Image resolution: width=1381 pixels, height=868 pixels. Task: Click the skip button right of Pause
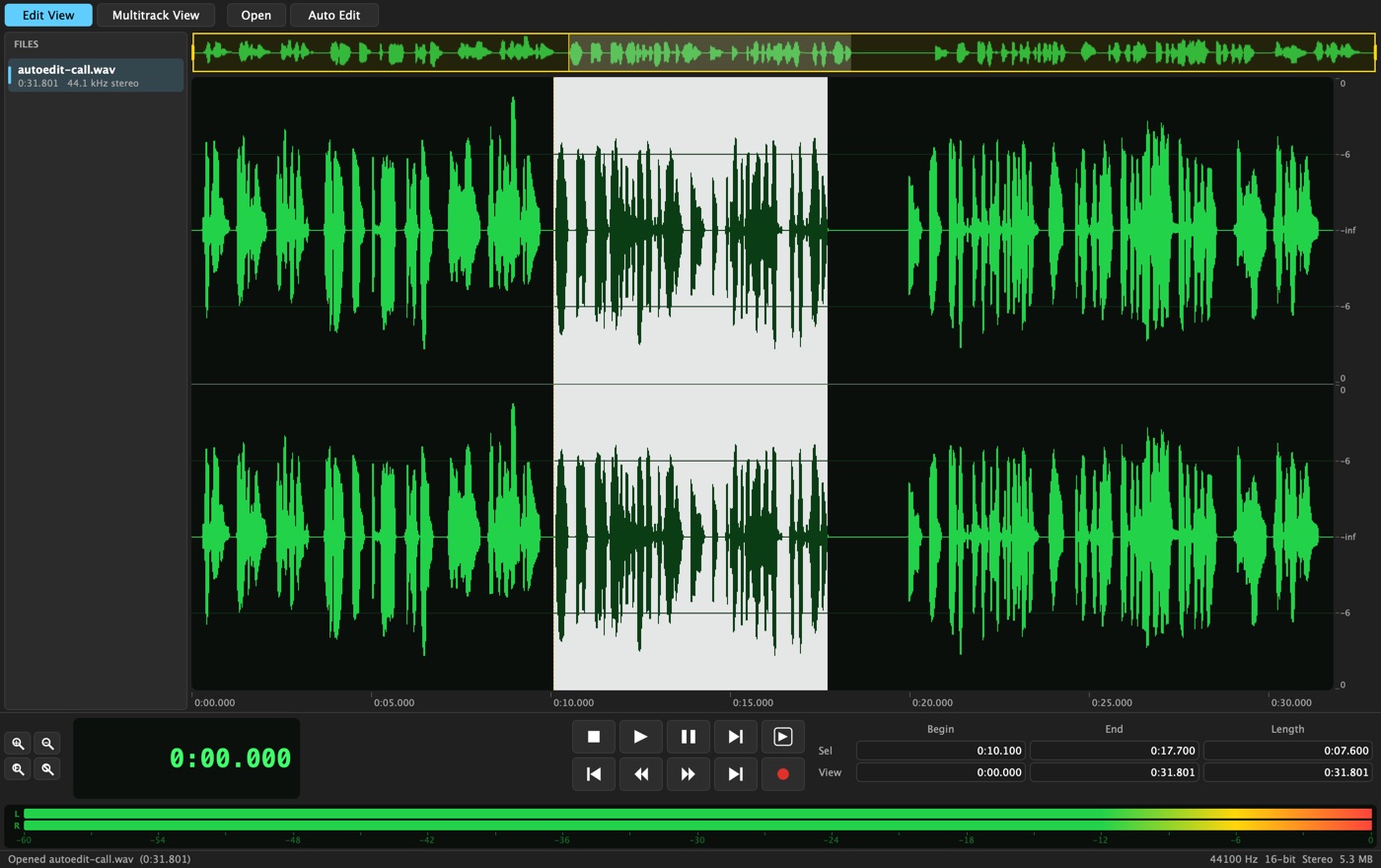point(736,737)
